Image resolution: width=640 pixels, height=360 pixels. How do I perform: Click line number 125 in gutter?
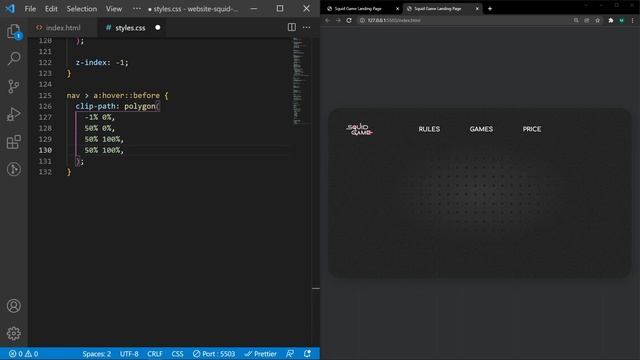pyautogui.click(x=45, y=96)
